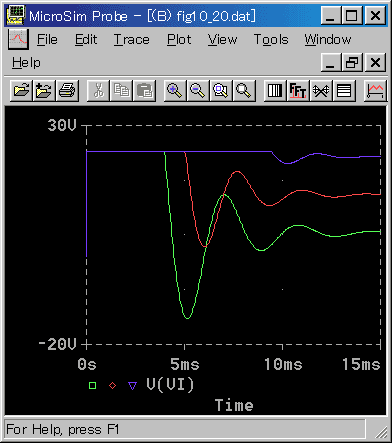Expand the Window menu
This screenshot has height=443, width=392.
328,40
